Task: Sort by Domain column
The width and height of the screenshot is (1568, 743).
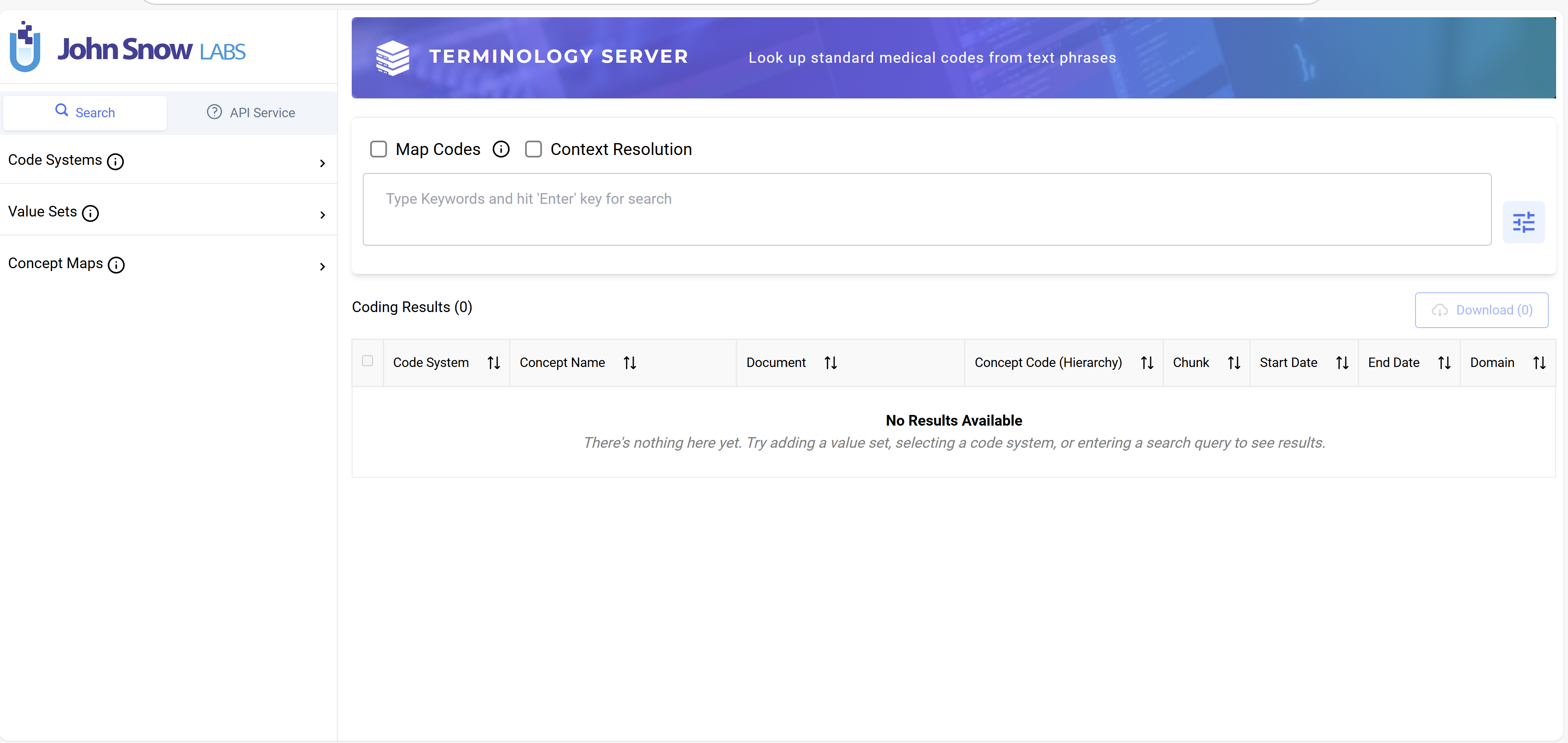Action: (x=1539, y=363)
